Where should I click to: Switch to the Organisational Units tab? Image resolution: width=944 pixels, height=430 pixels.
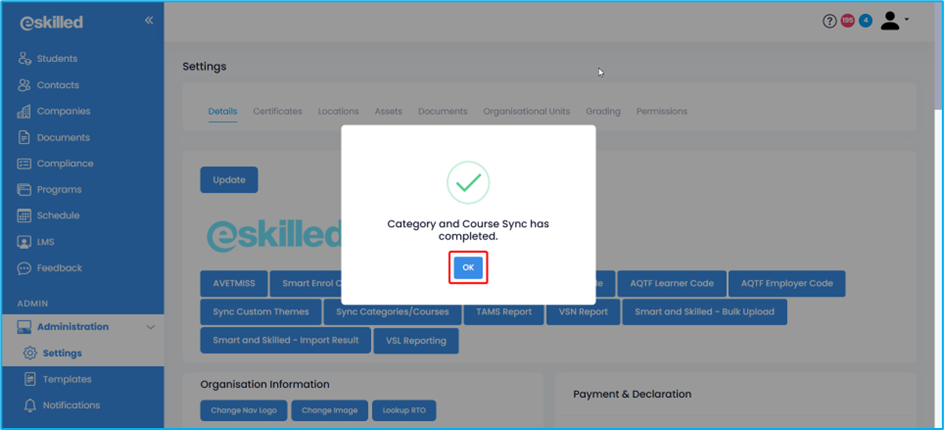coord(526,111)
